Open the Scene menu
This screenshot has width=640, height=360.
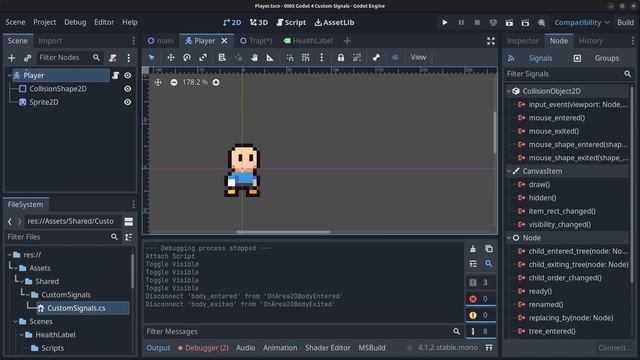[15, 22]
